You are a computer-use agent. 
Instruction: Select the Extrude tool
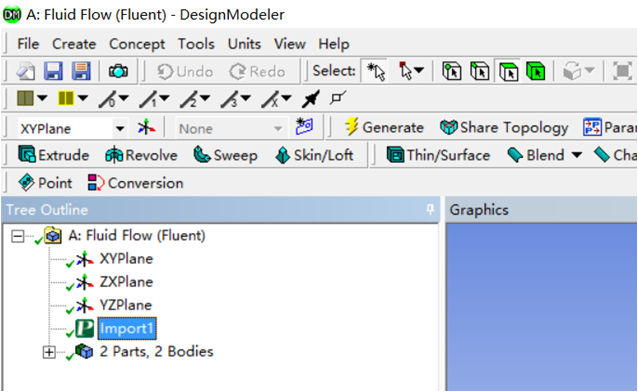click(x=54, y=155)
